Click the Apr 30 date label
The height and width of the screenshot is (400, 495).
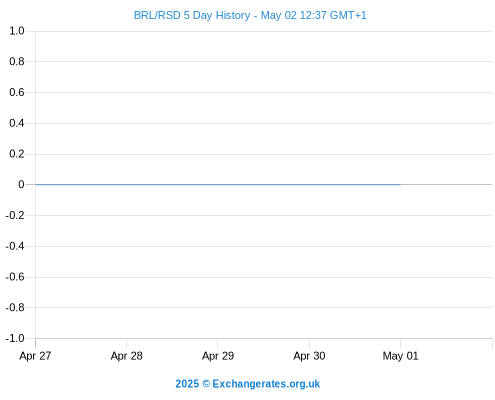(309, 356)
